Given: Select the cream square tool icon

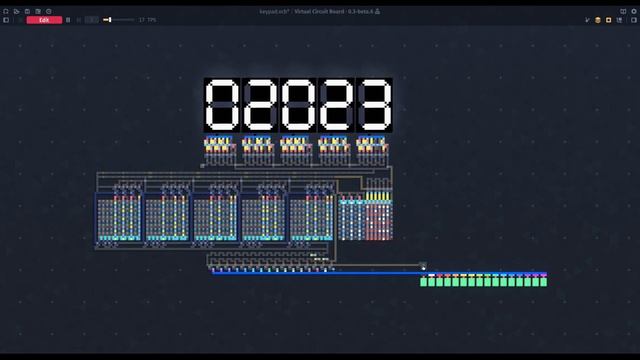Looking at the screenshot, I should pos(609,20).
